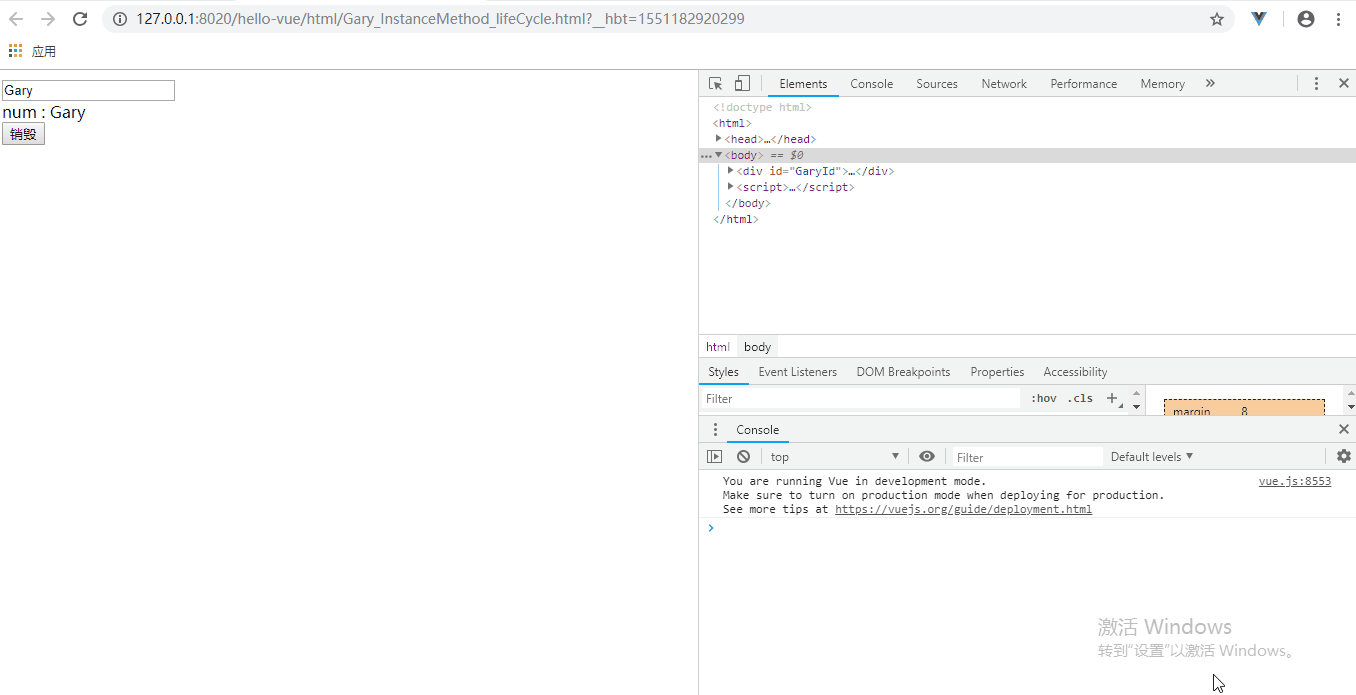Click the browser address bar URL
This screenshot has width=1356, height=695.
click(x=440, y=19)
